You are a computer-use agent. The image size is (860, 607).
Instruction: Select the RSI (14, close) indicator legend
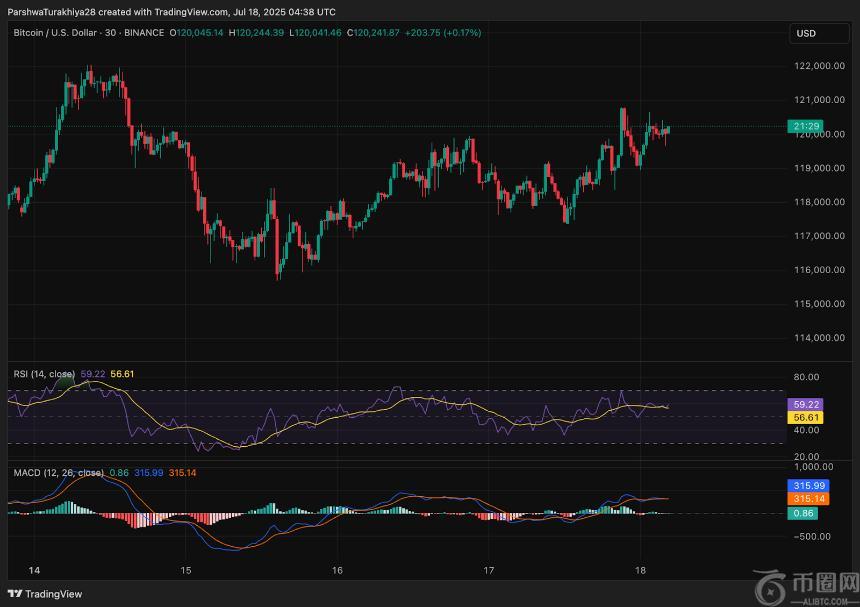point(46,373)
